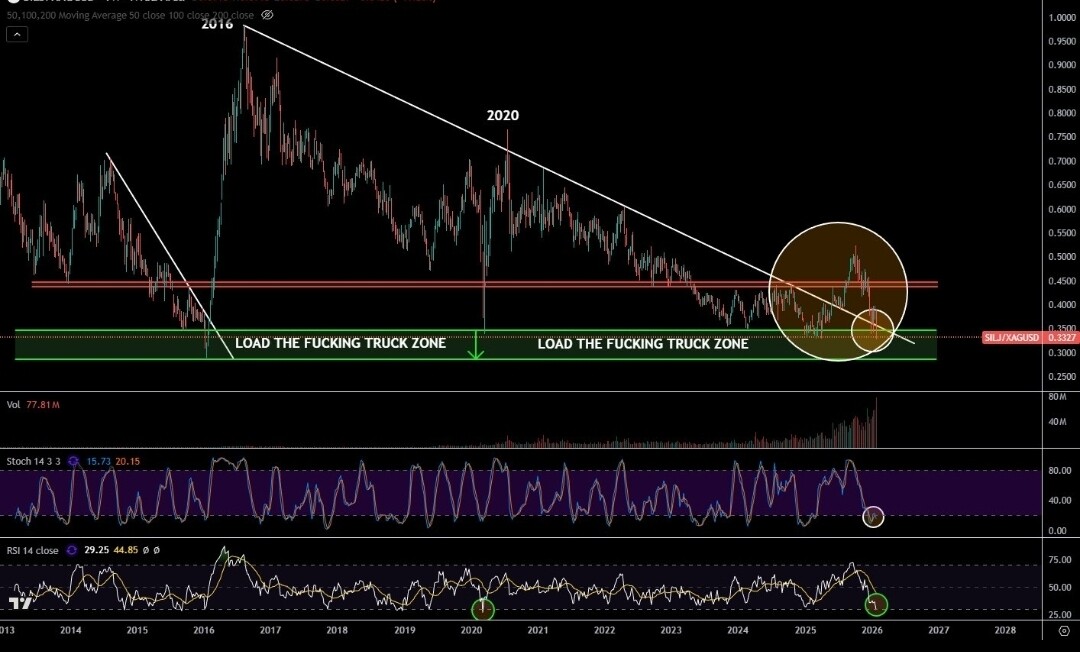Viewport: 1080px width, 652px height.
Task: Select the Vol indicator legend label
Action: (x=13, y=407)
